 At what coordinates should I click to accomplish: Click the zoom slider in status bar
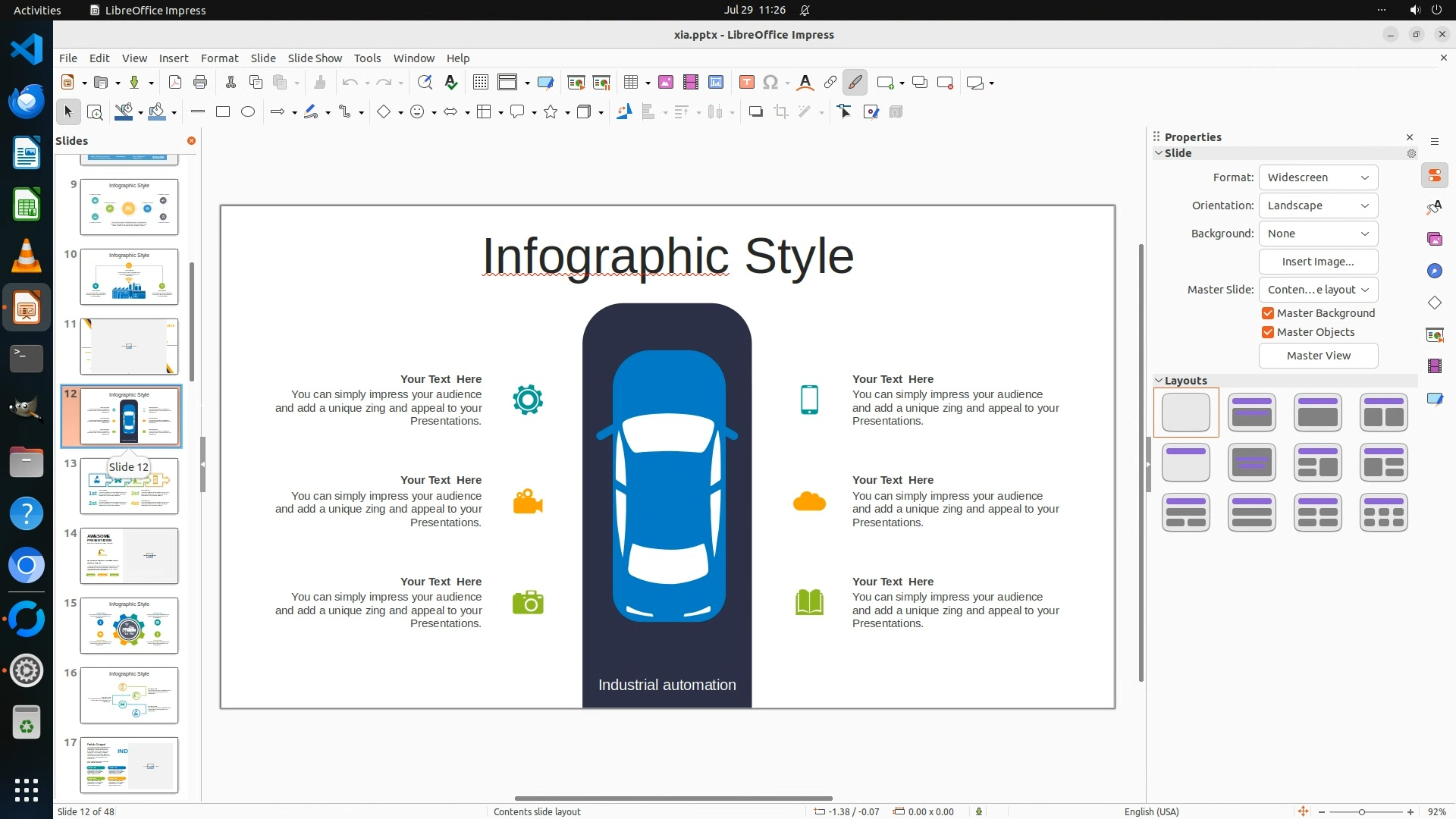click(1361, 811)
